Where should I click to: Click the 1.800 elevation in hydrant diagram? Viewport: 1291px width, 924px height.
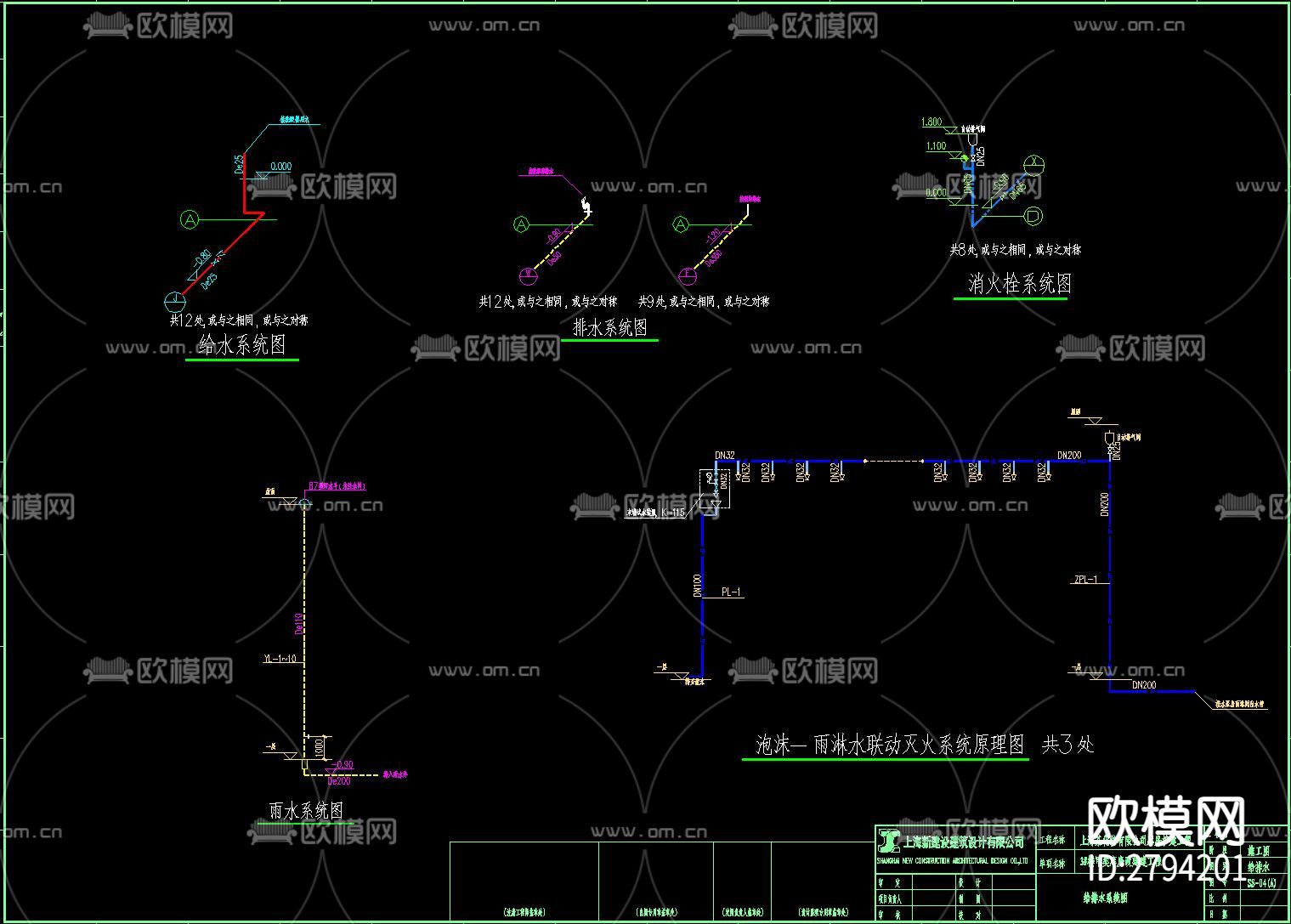931,122
